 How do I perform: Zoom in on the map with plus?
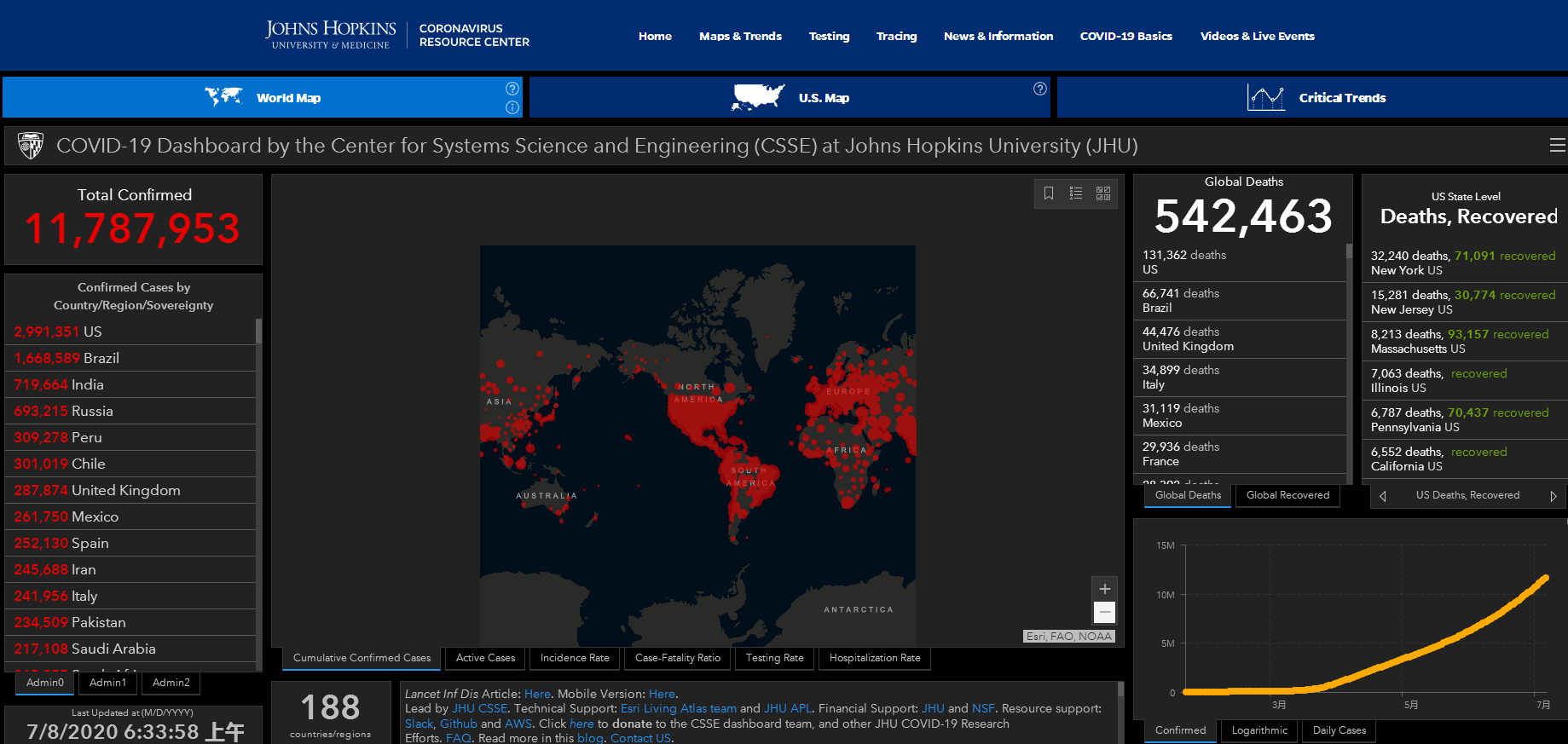point(1105,589)
